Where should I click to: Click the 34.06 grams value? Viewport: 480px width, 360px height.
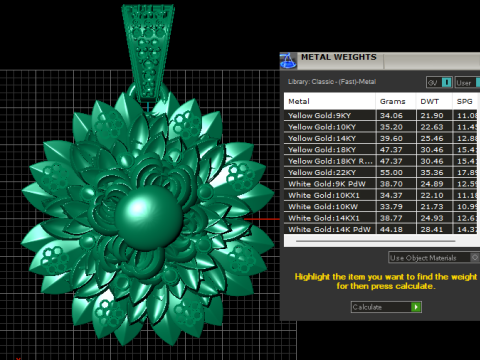click(391, 116)
